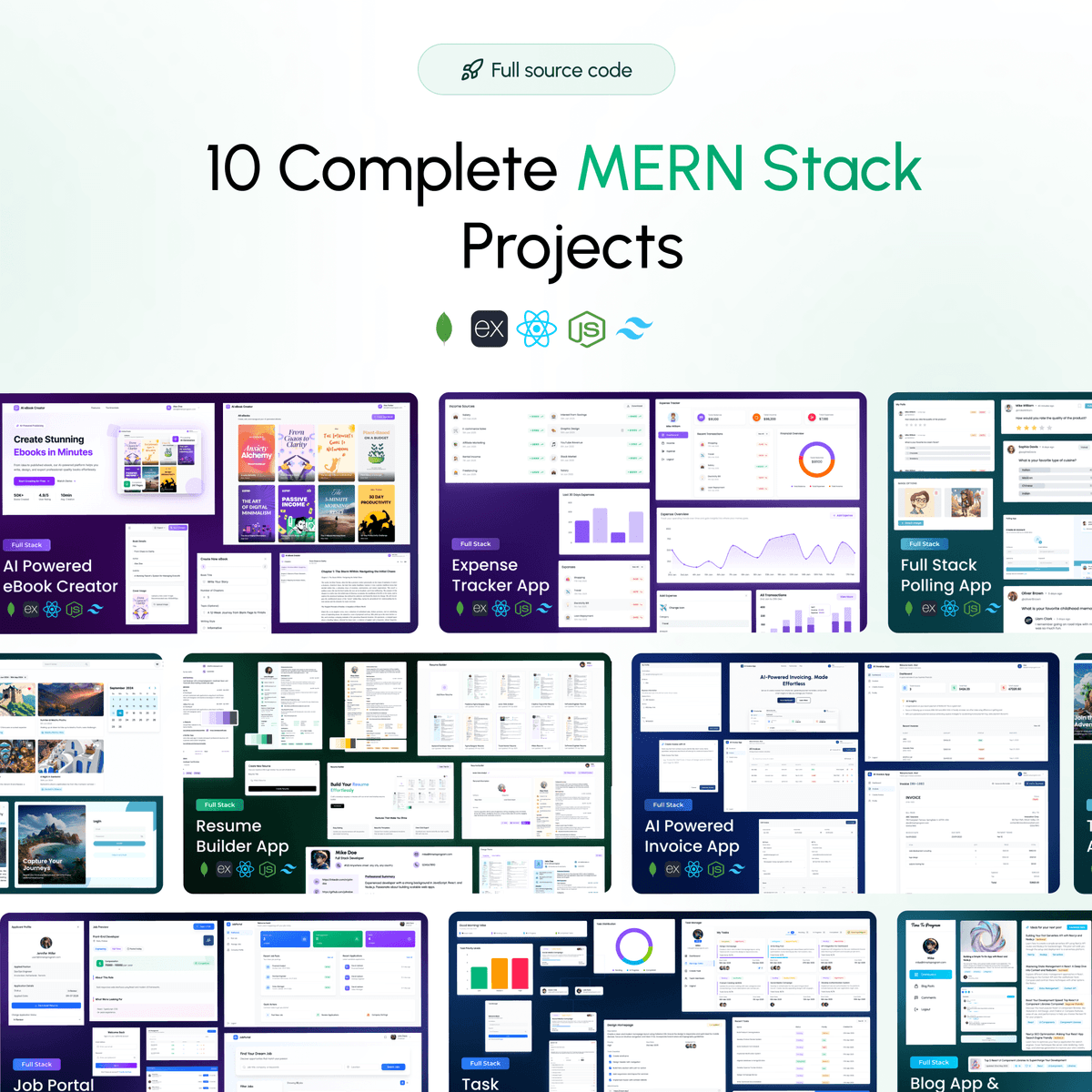Click the Node.js hexagon icon below the heading
1092x1092 pixels.
(x=586, y=329)
